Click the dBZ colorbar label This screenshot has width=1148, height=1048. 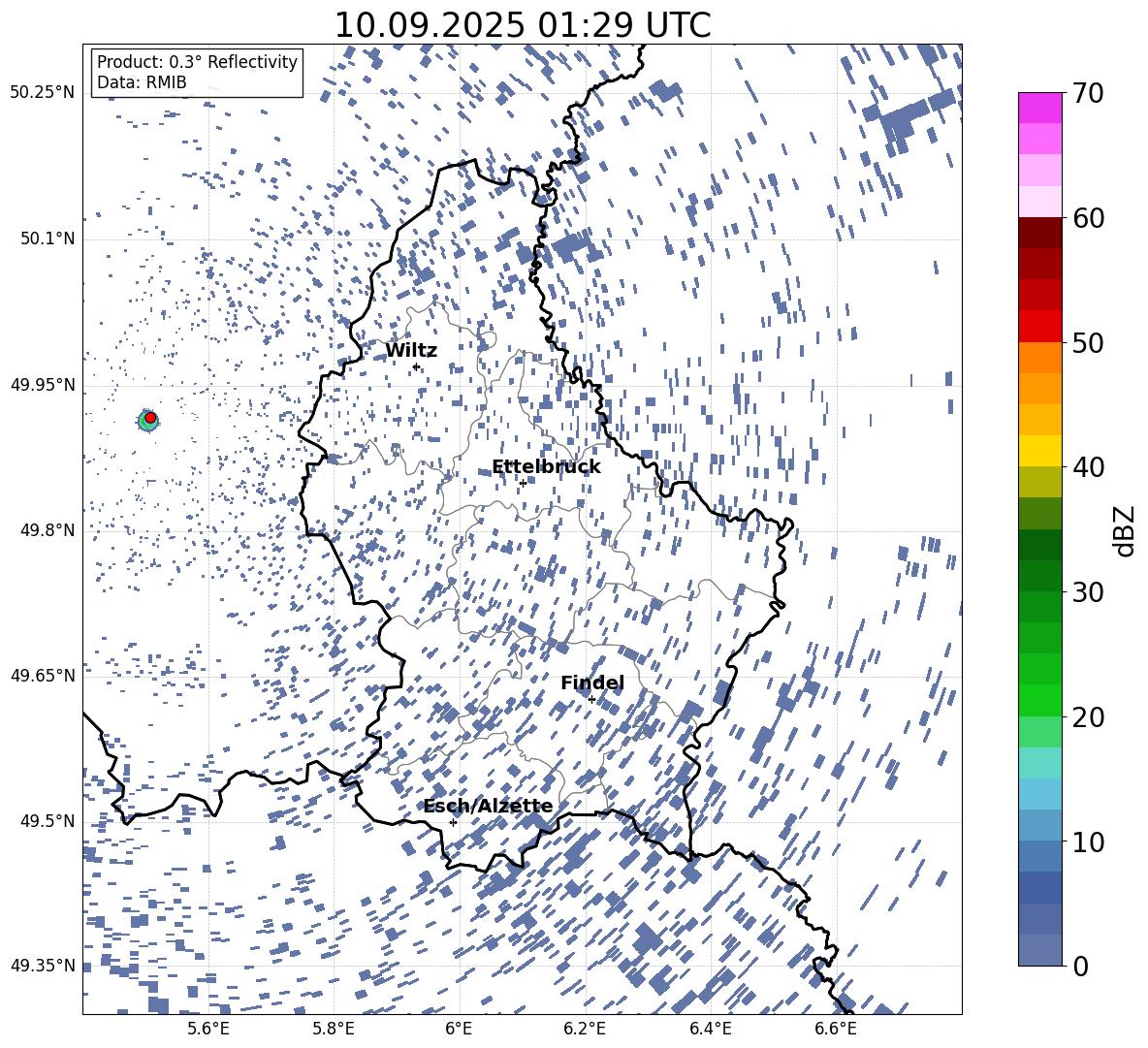[x=1125, y=530]
